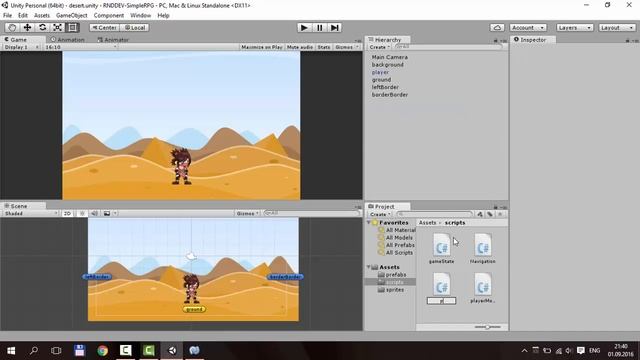Toggle Stats overlay in Game view
Viewport: 640px width, 360px height.
point(324,47)
